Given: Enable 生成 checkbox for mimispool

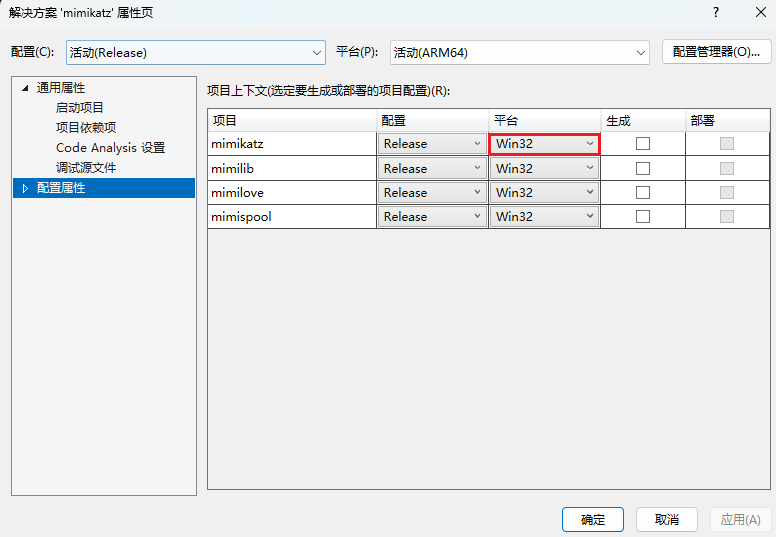Looking at the screenshot, I should (643, 216).
